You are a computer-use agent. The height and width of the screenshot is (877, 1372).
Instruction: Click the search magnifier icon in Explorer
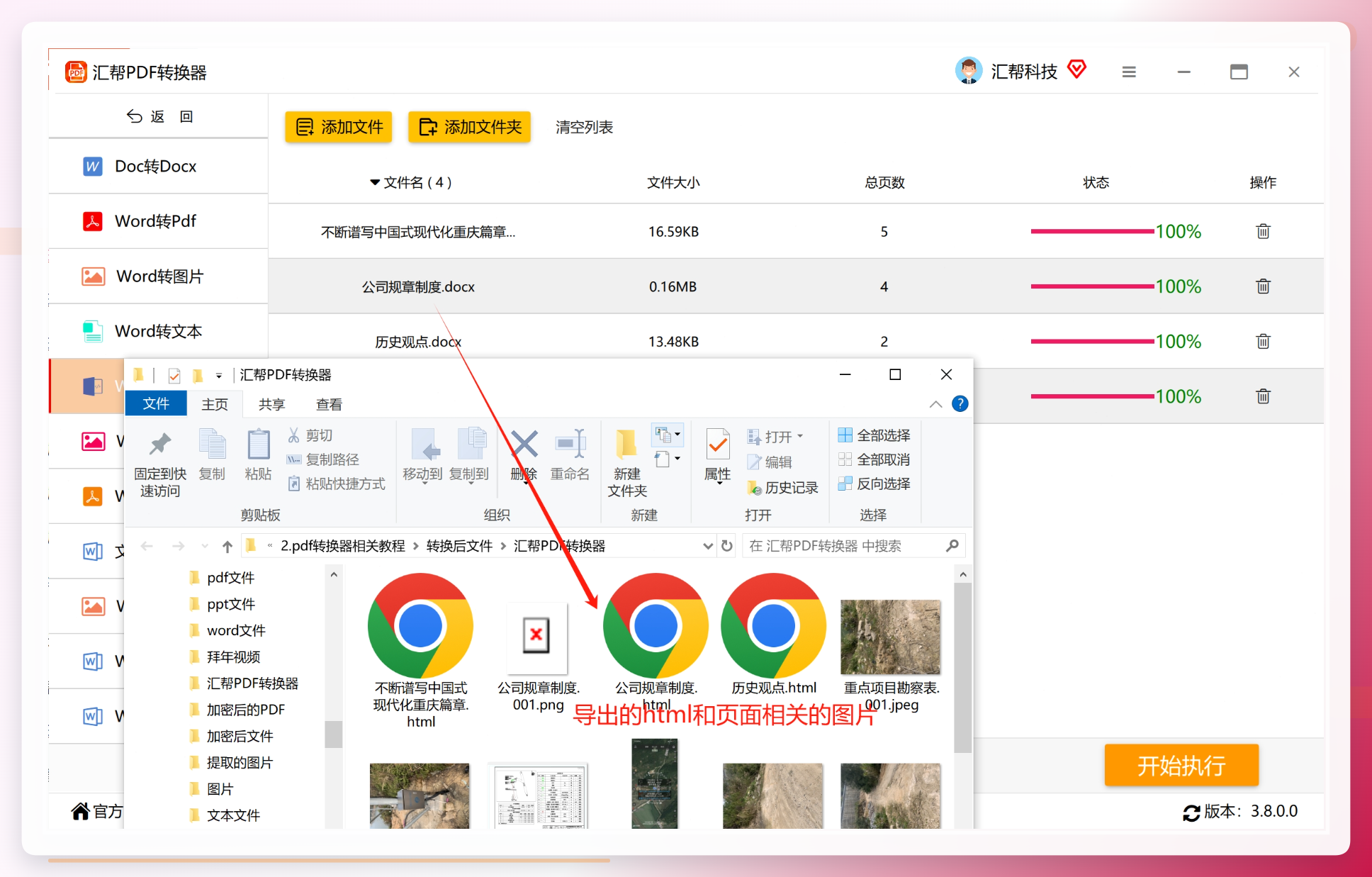[952, 545]
